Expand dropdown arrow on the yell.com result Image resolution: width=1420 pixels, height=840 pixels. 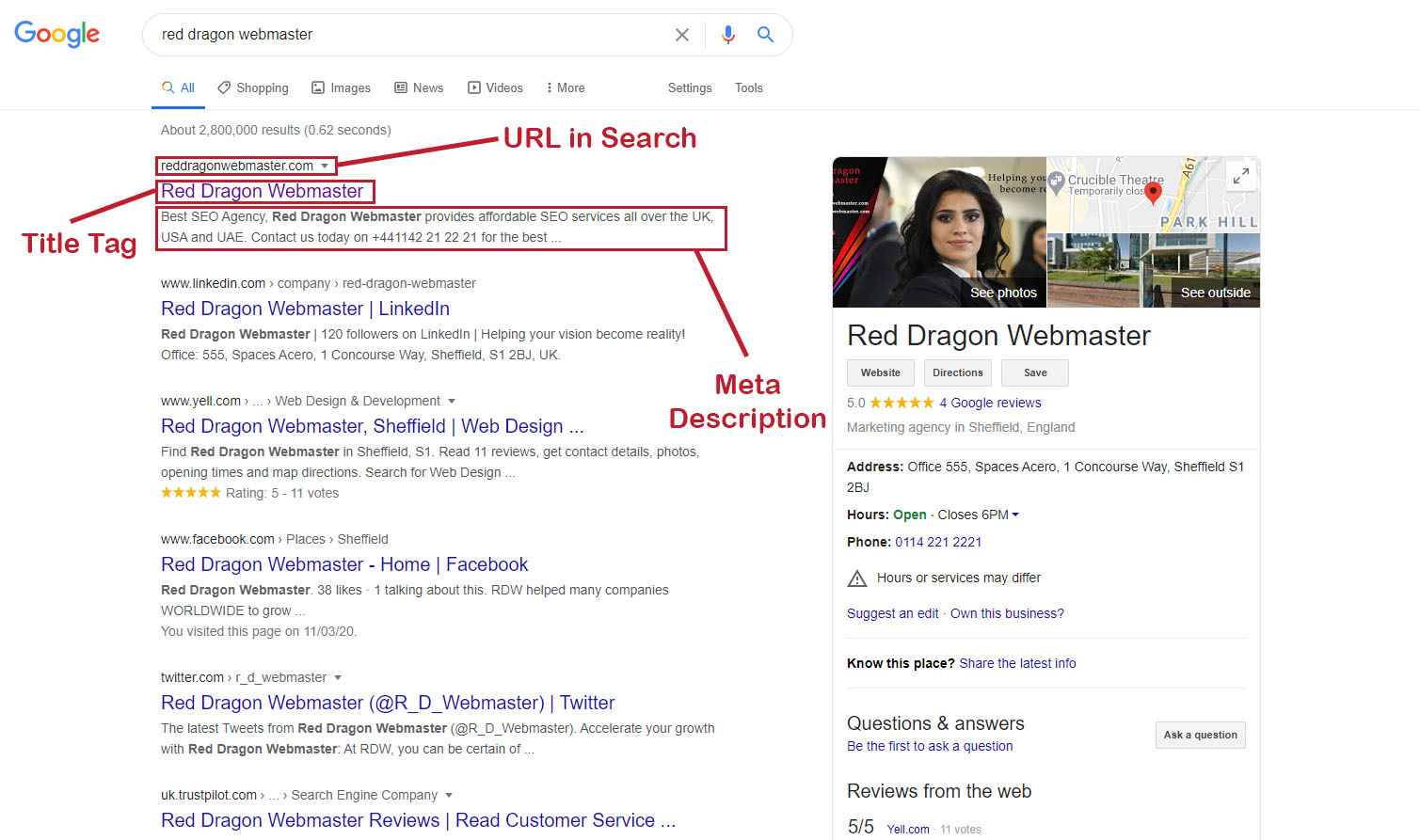coord(452,401)
